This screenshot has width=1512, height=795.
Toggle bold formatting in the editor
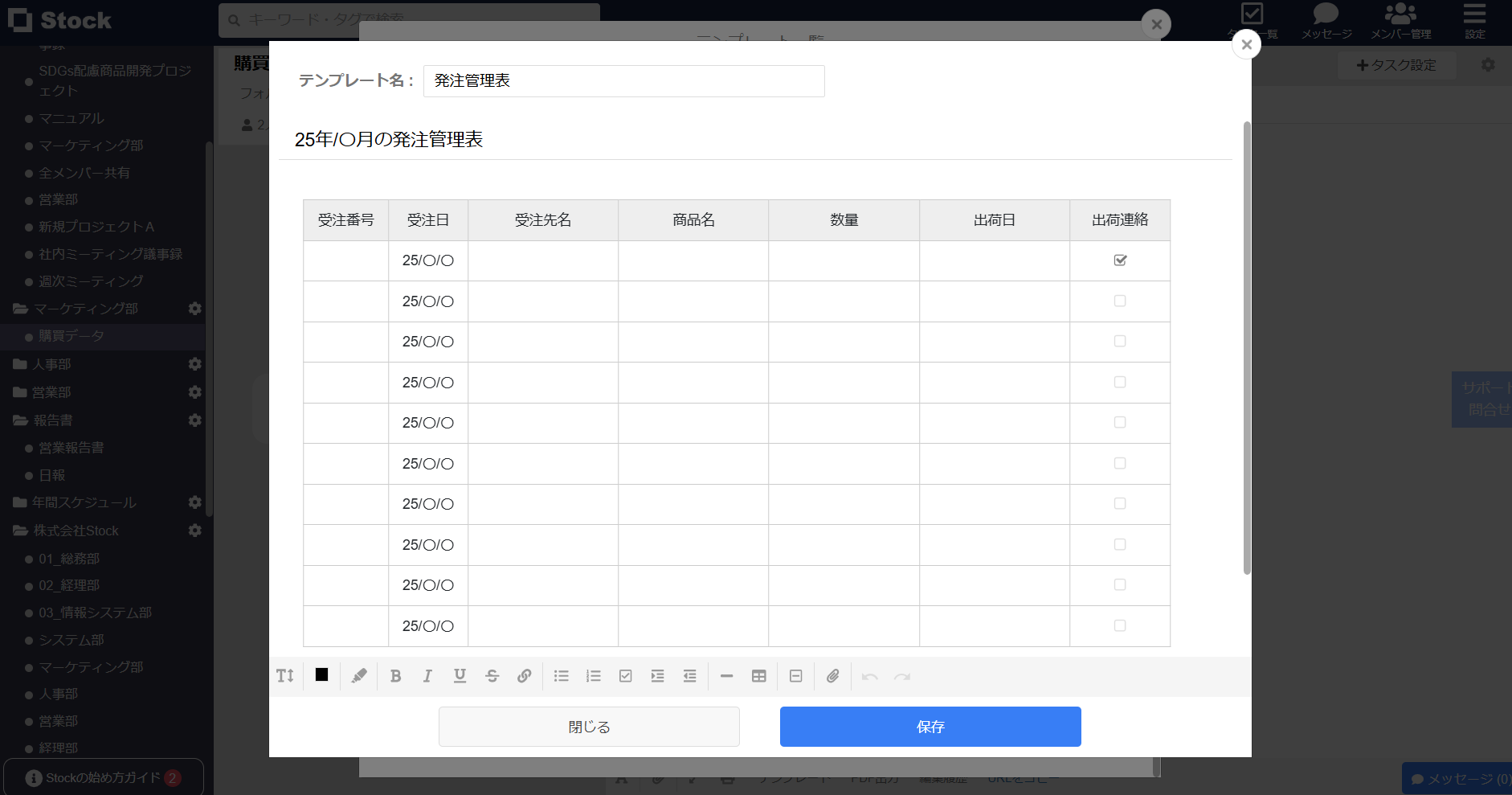point(395,676)
